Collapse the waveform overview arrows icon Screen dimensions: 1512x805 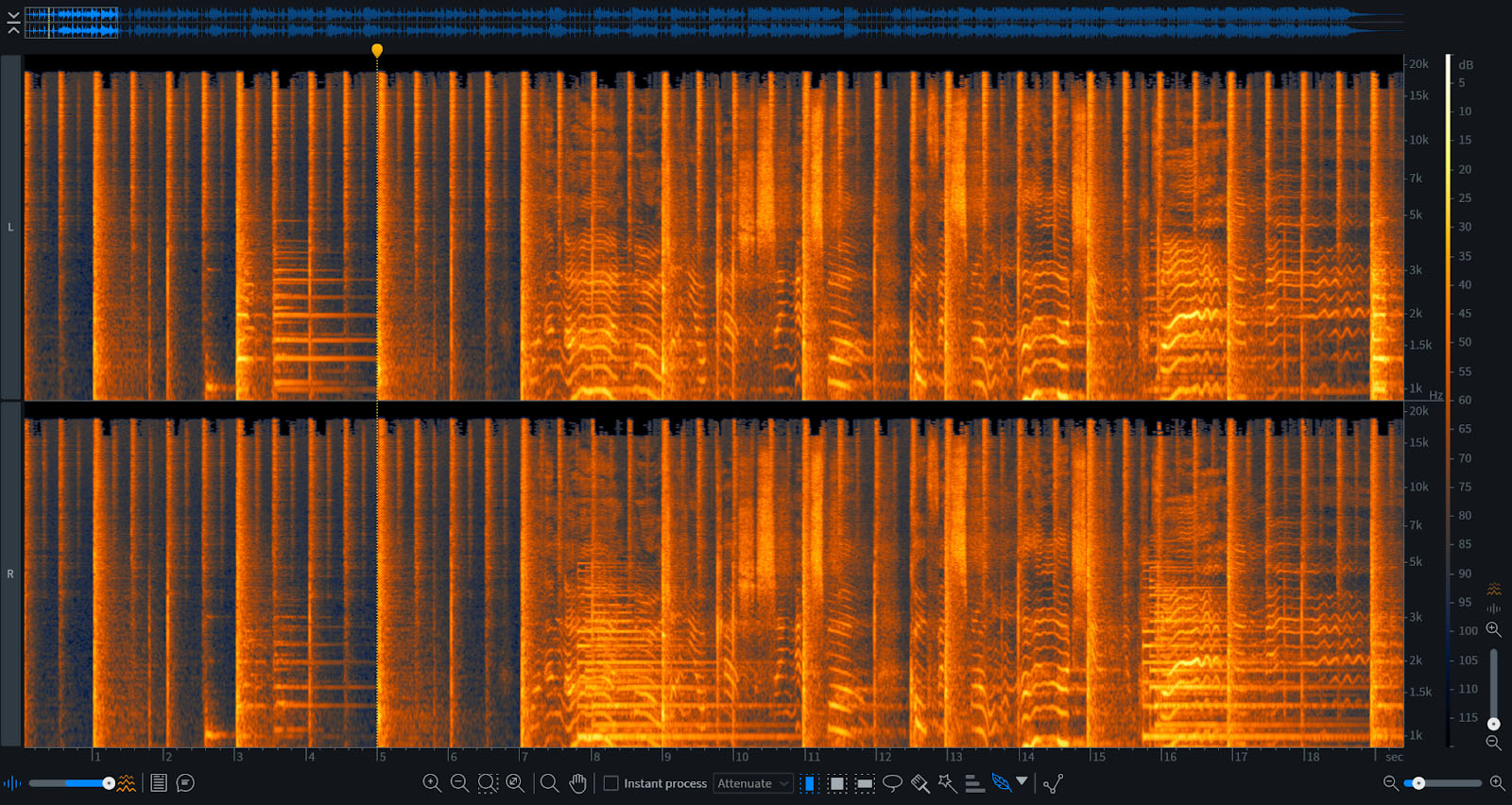point(13,23)
